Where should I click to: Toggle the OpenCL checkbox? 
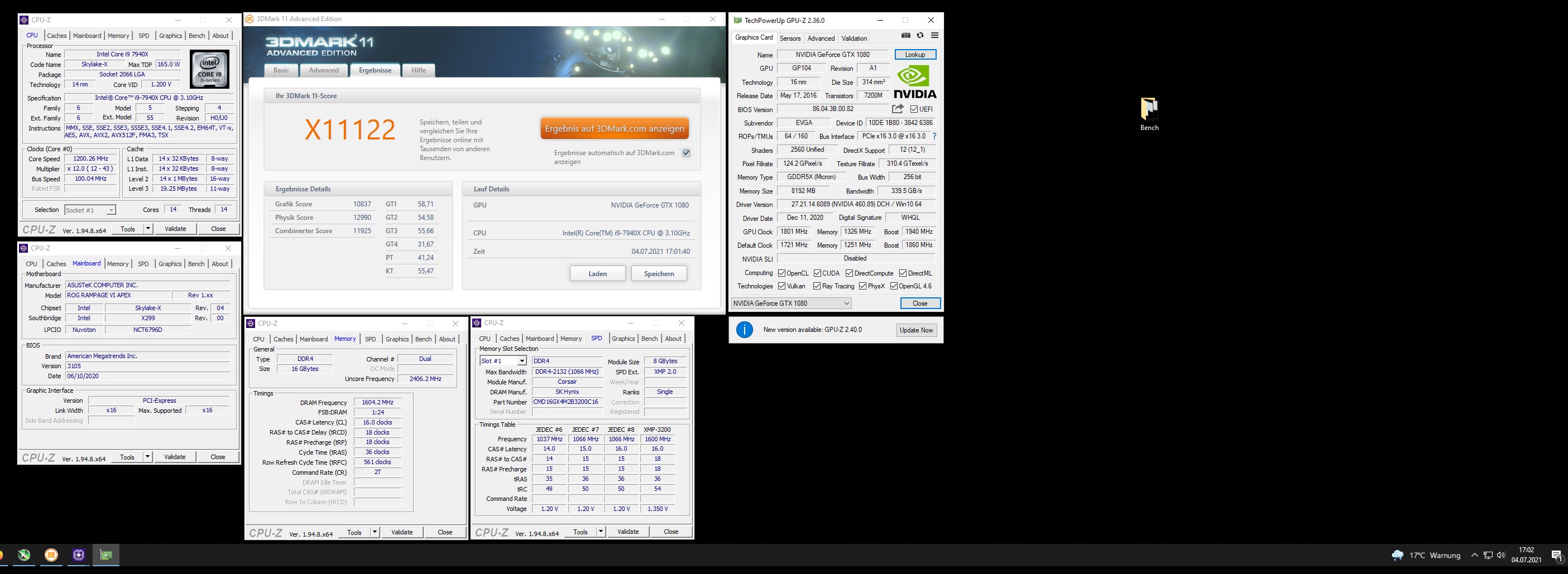tap(781, 273)
